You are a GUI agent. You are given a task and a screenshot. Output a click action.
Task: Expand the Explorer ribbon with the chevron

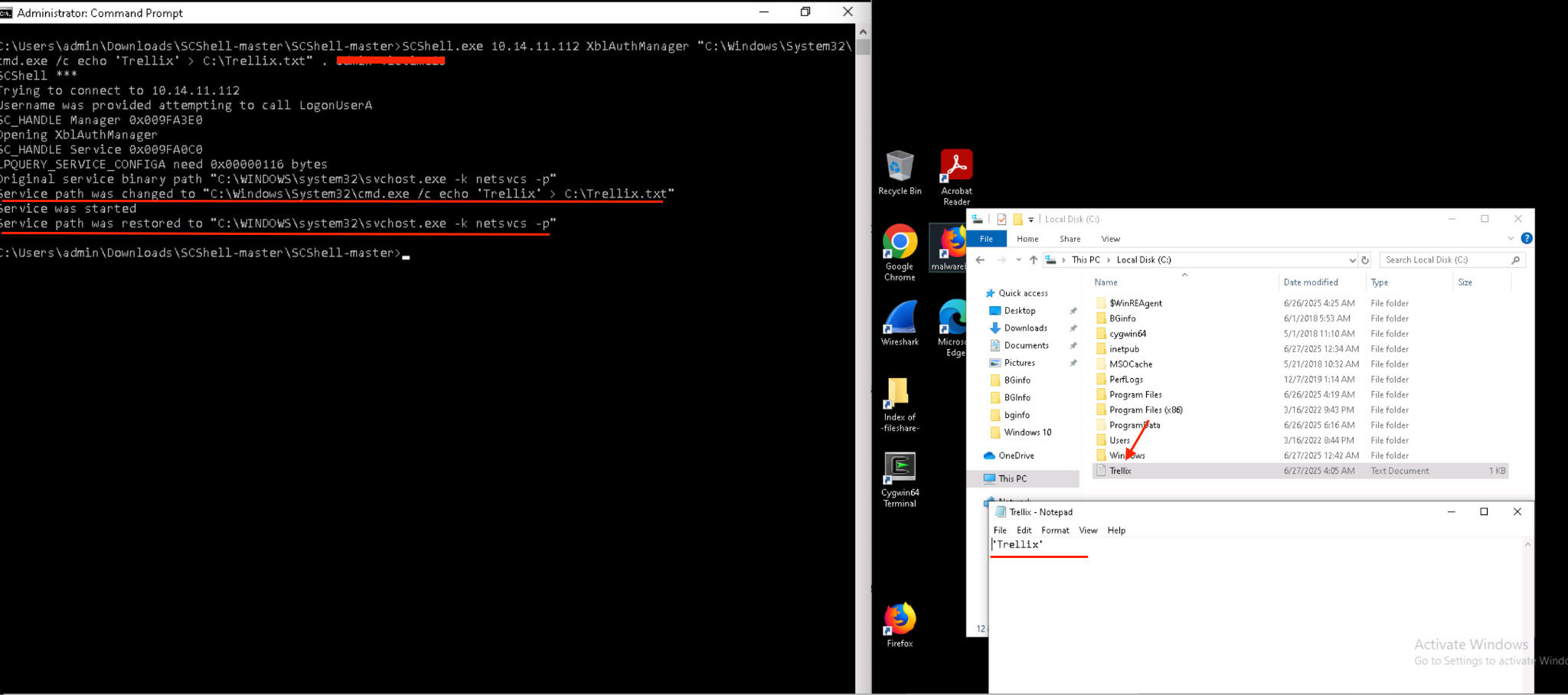pos(1511,239)
